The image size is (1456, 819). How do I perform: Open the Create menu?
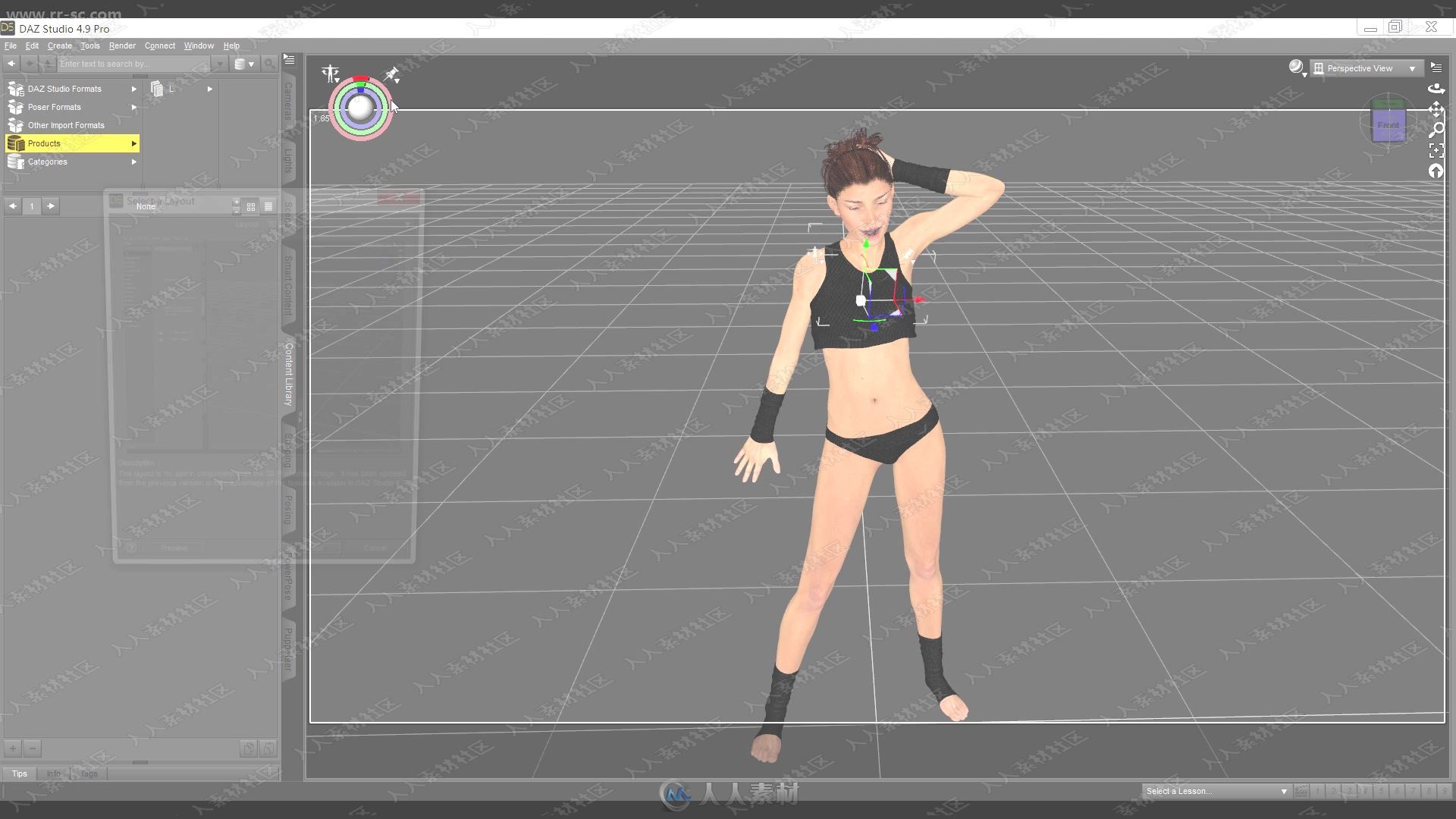60,45
